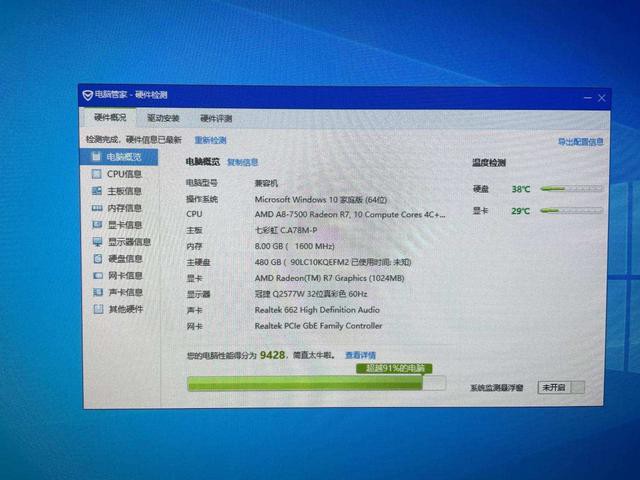
Task: Click the shield logo in title bar
Action: (87, 96)
